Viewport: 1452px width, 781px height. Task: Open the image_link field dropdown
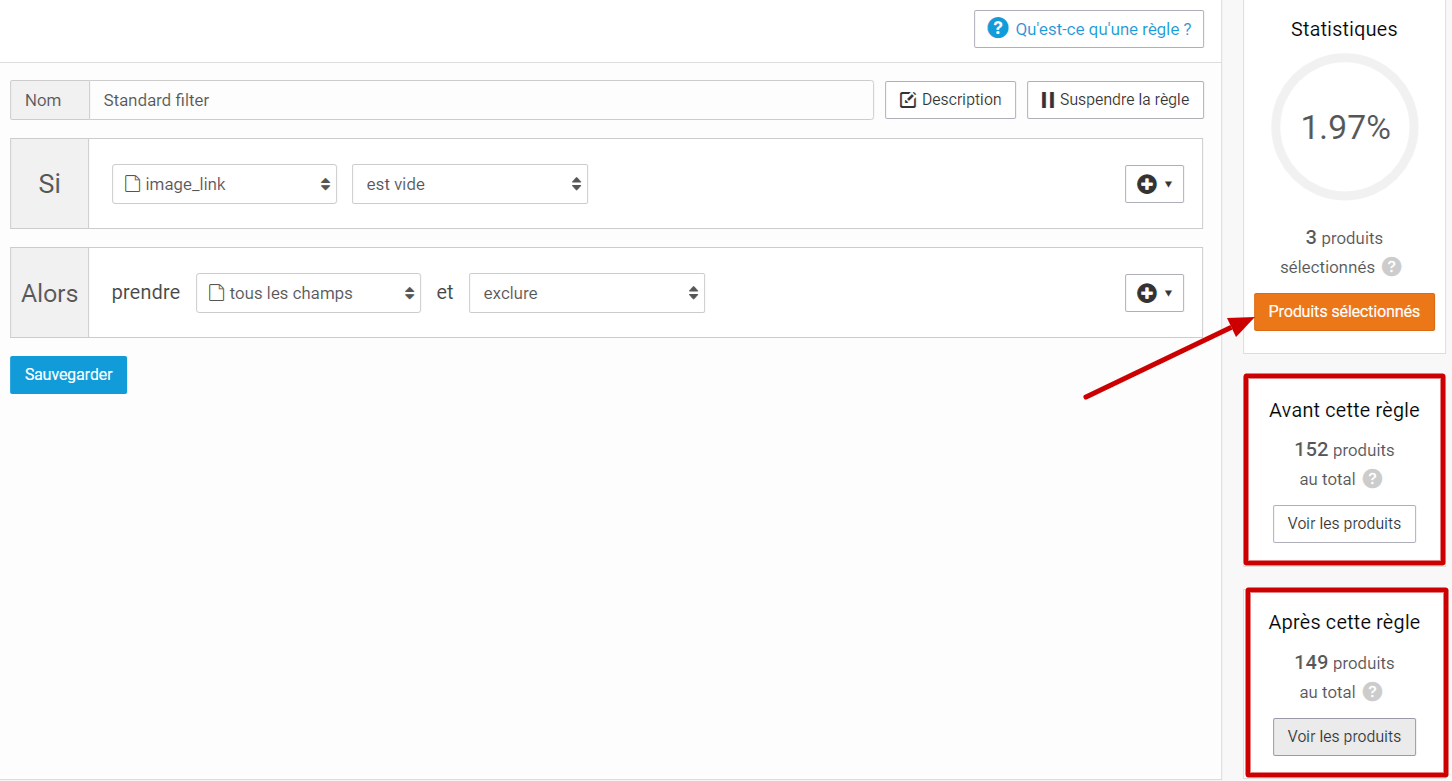point(224,184)
